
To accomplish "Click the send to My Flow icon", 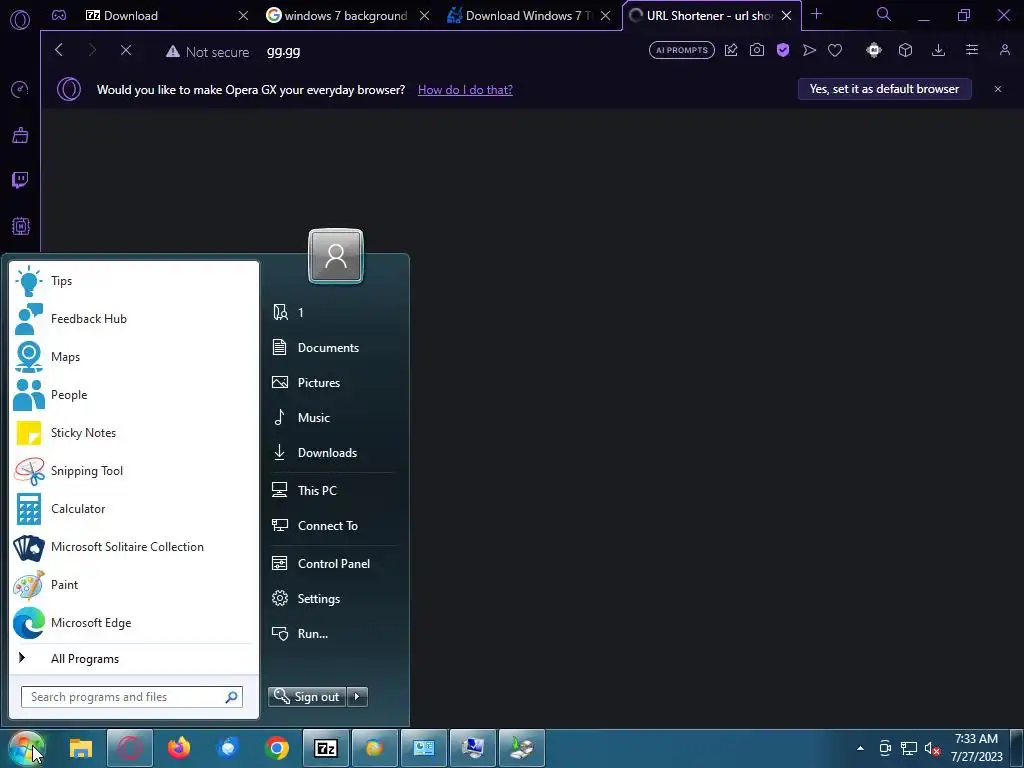I will tap(809, 50).
